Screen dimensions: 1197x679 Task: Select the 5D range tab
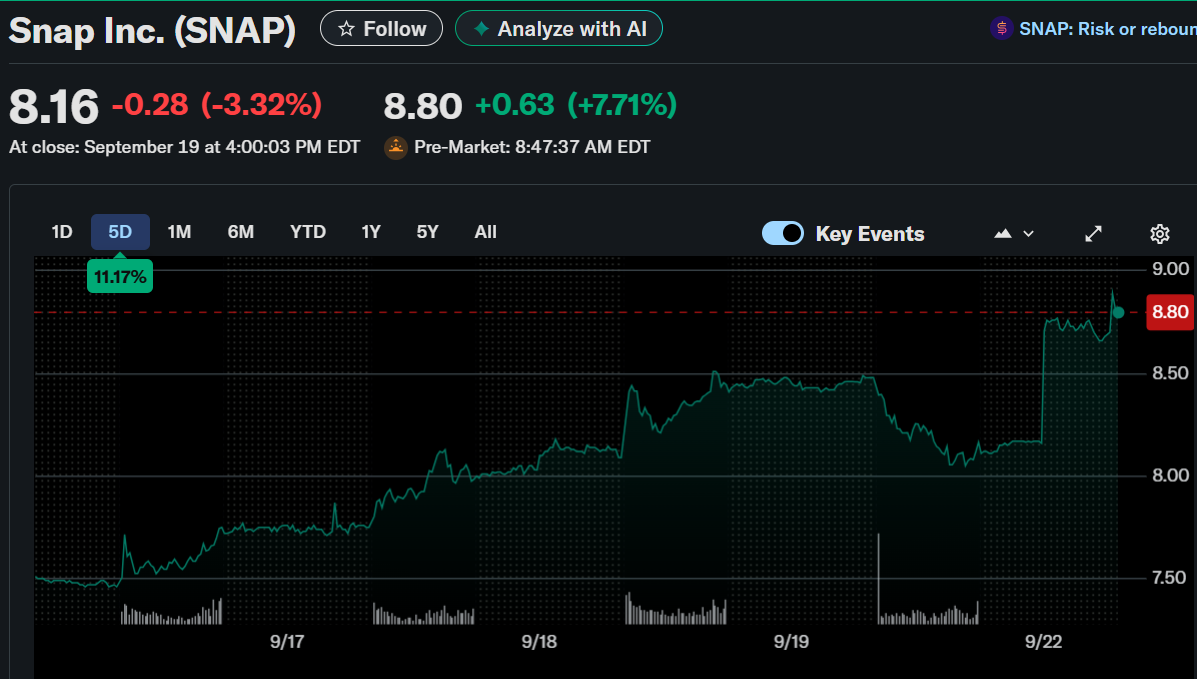point(120,232)
